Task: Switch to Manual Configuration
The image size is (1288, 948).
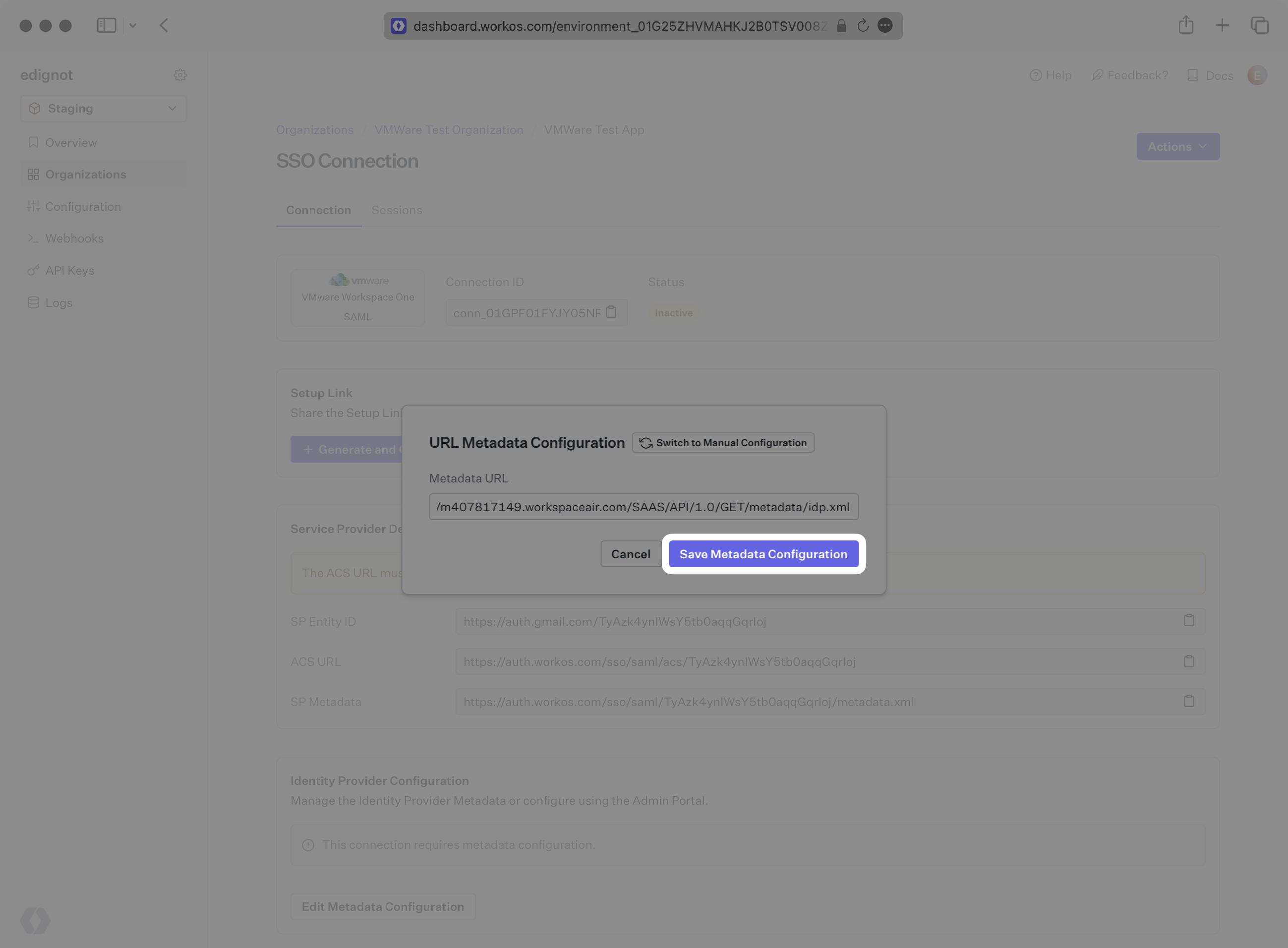Action: click(723, 442)
